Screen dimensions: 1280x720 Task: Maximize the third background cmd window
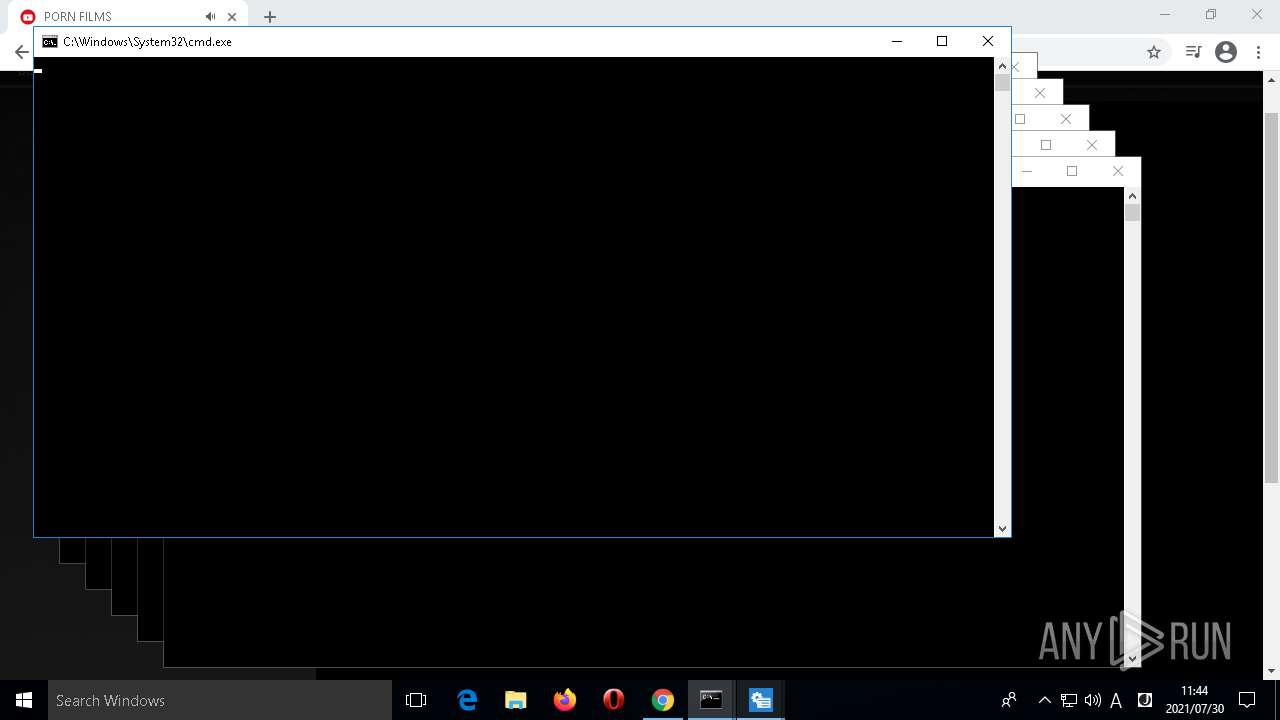pyautogui.click(x=1020, y=119)
